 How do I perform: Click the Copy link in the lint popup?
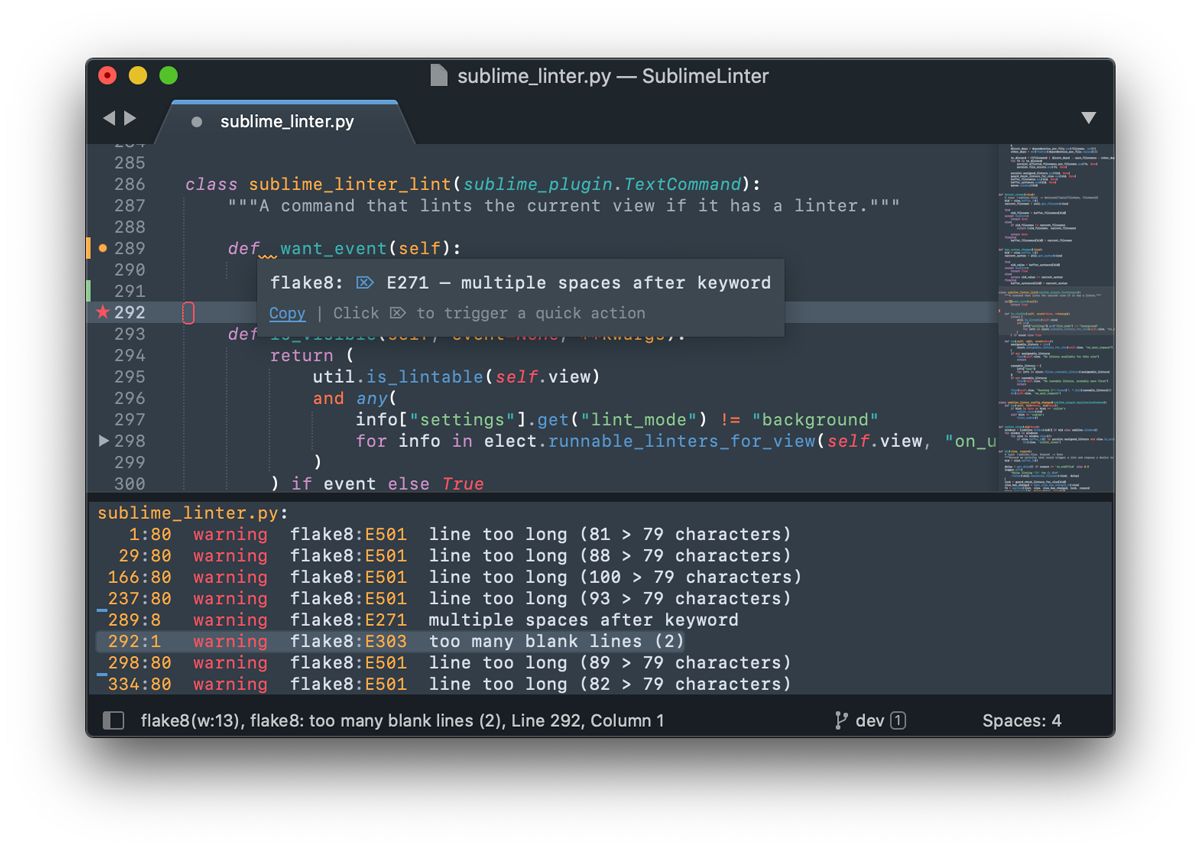pos(287,313)
